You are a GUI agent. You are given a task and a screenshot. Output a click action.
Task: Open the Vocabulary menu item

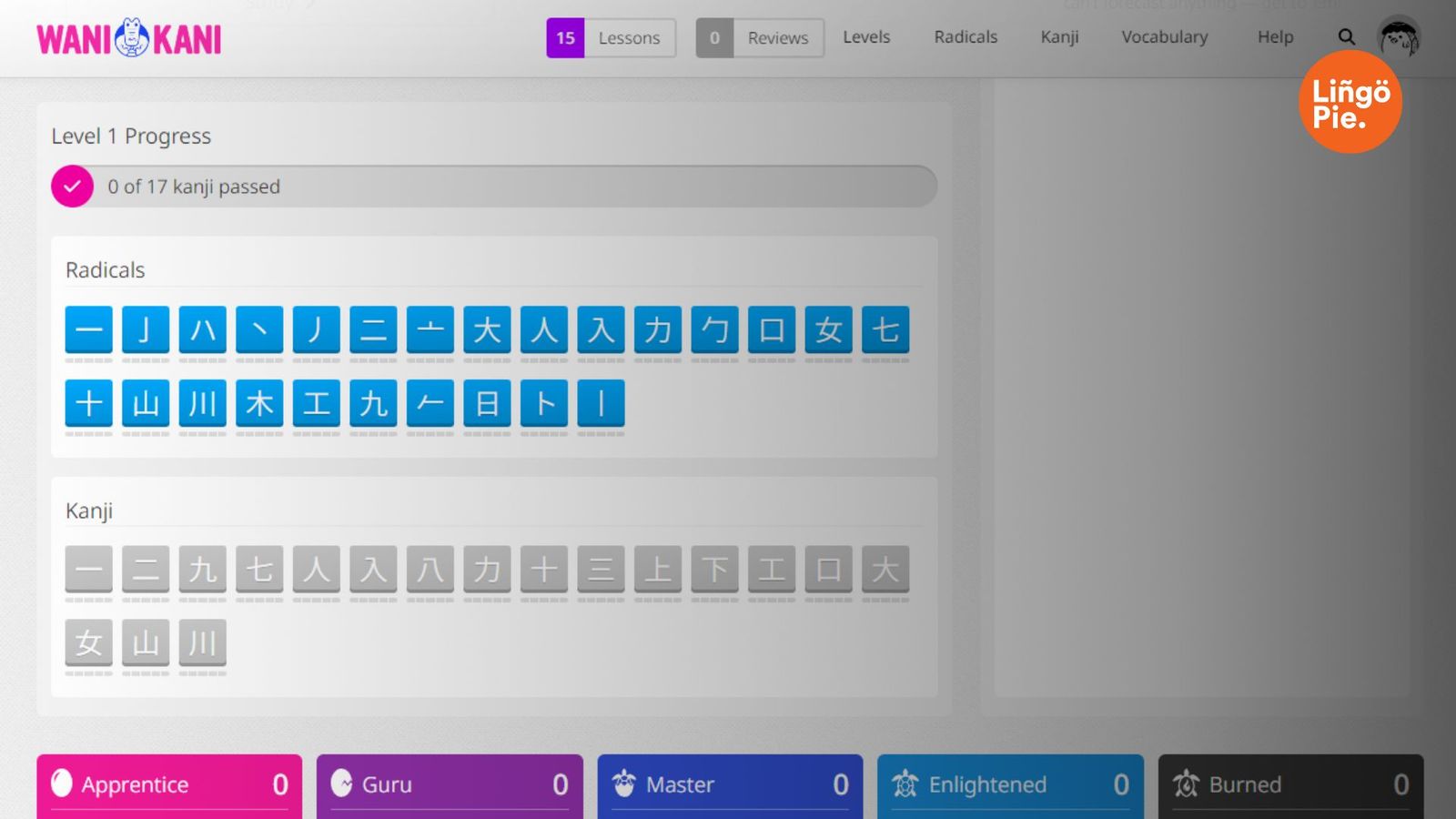click(x=1164, y=36)
